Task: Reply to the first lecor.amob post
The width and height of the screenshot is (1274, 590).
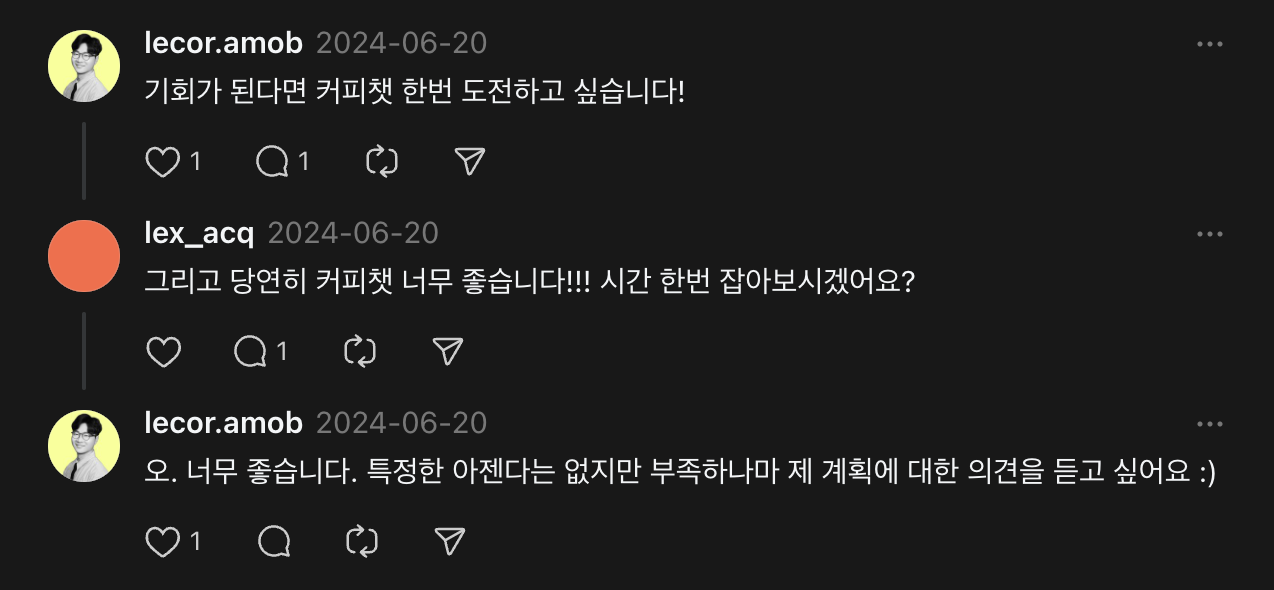Action: point(272,162)
